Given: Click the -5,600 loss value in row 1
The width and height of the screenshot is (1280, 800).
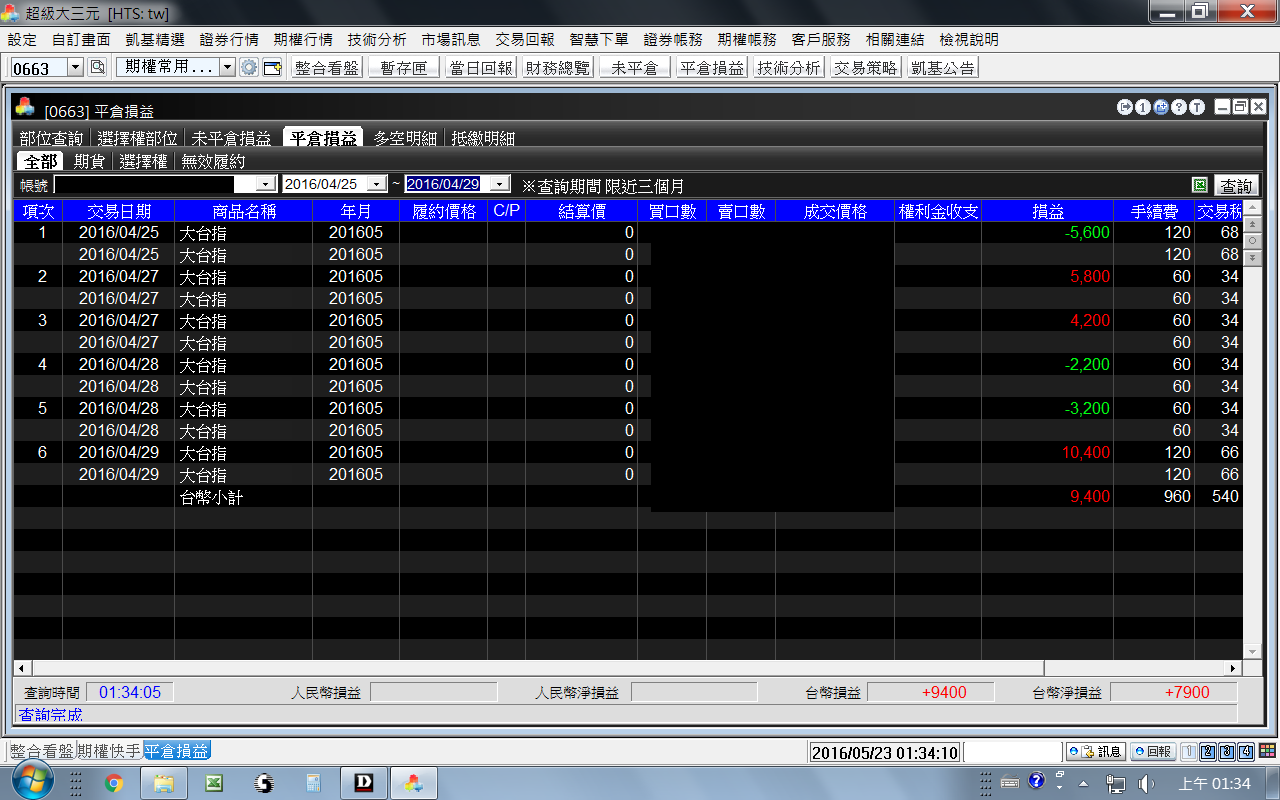Looking at the screenshot, I should (x=1088, y=232).
